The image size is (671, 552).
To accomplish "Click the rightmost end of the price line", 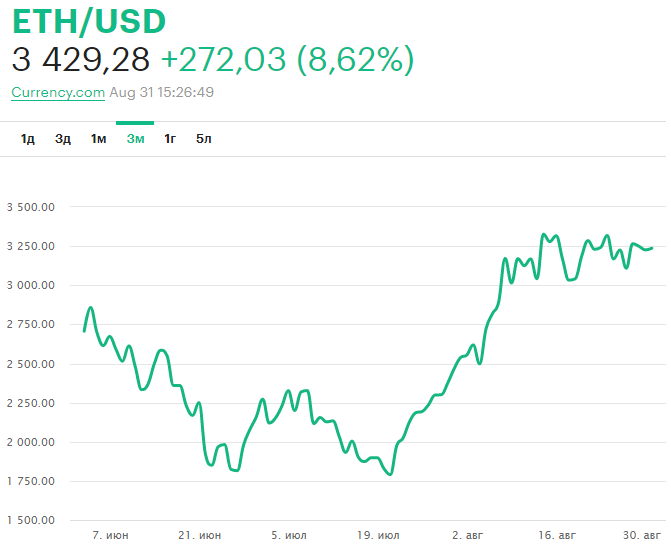I will pyautogui.click(x=652, y=247).
